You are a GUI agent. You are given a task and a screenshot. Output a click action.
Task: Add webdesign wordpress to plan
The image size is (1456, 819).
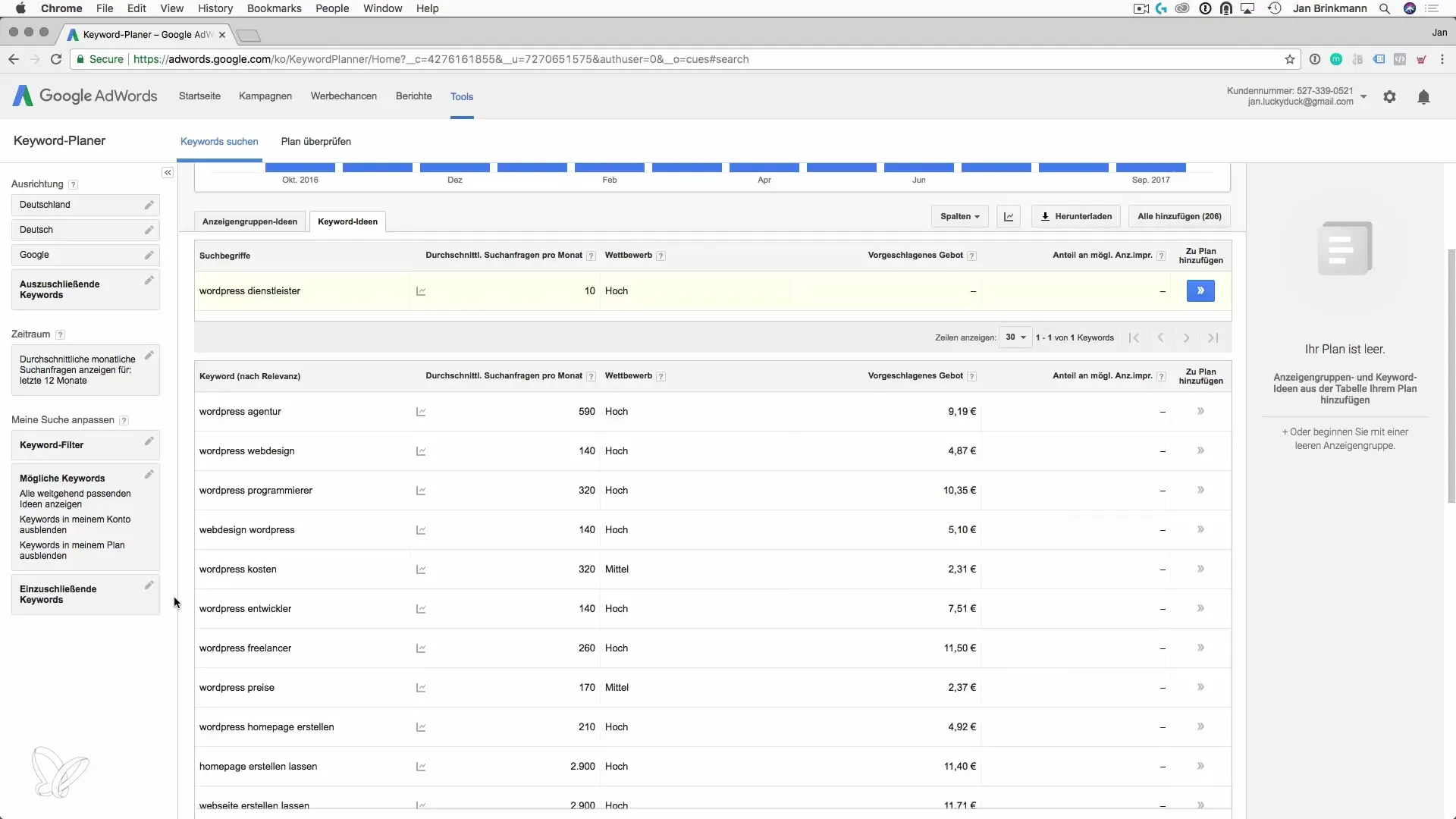1200,529
